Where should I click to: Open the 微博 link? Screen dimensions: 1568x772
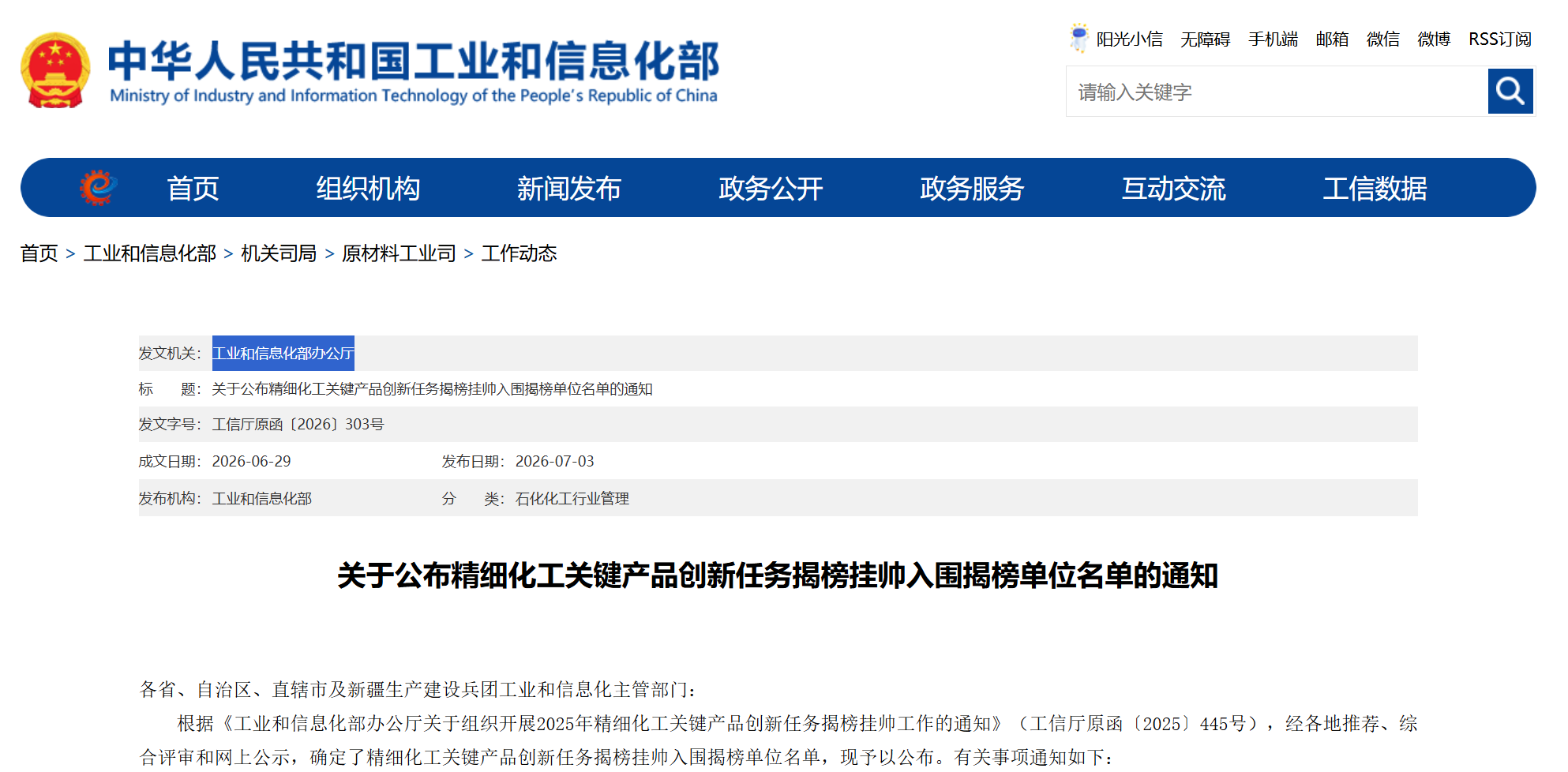pyautogui.click(x=1434, y=39)
